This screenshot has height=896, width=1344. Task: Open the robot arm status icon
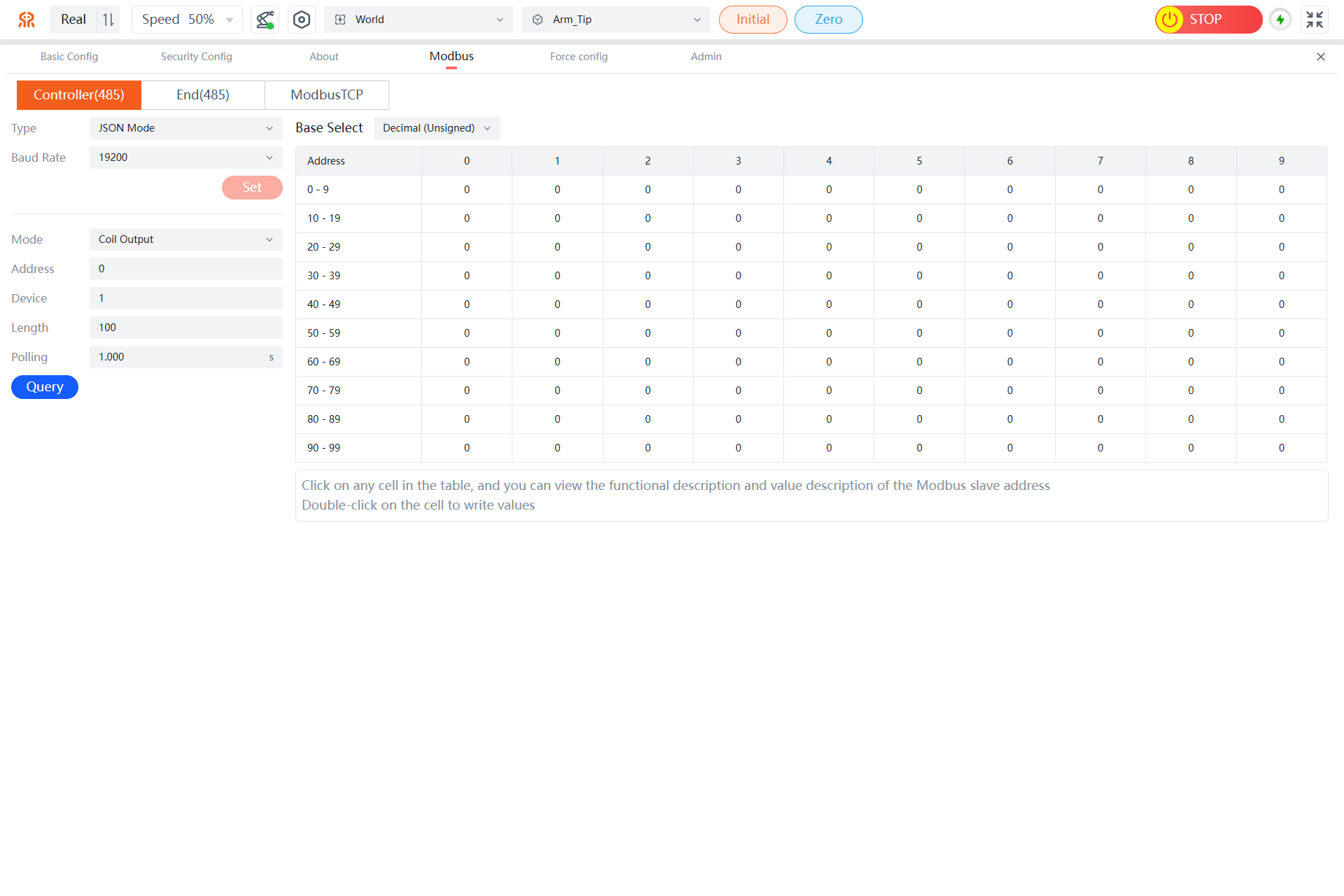[265, 20]
